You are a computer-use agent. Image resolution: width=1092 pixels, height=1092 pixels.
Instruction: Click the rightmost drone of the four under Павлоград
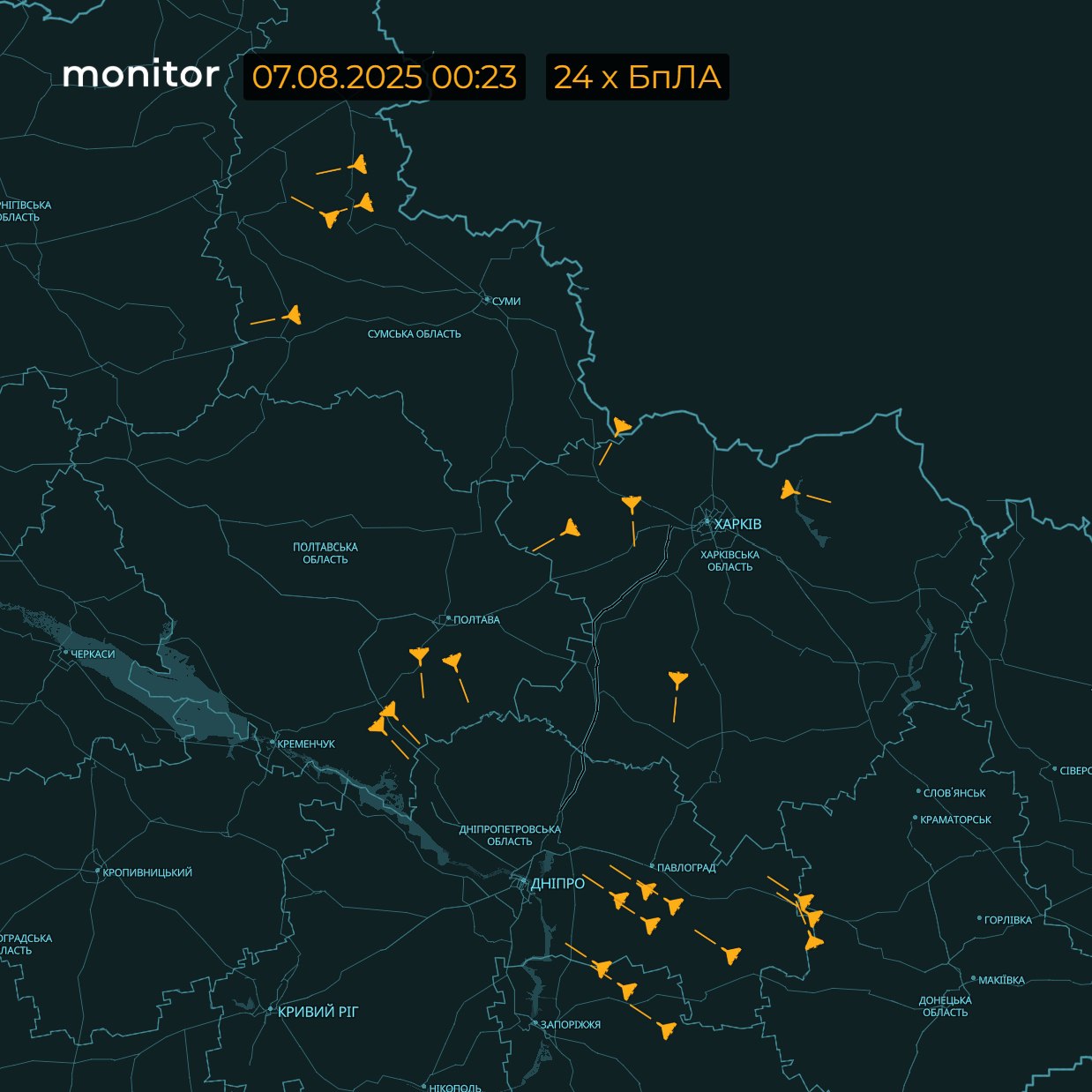point(675,905)
